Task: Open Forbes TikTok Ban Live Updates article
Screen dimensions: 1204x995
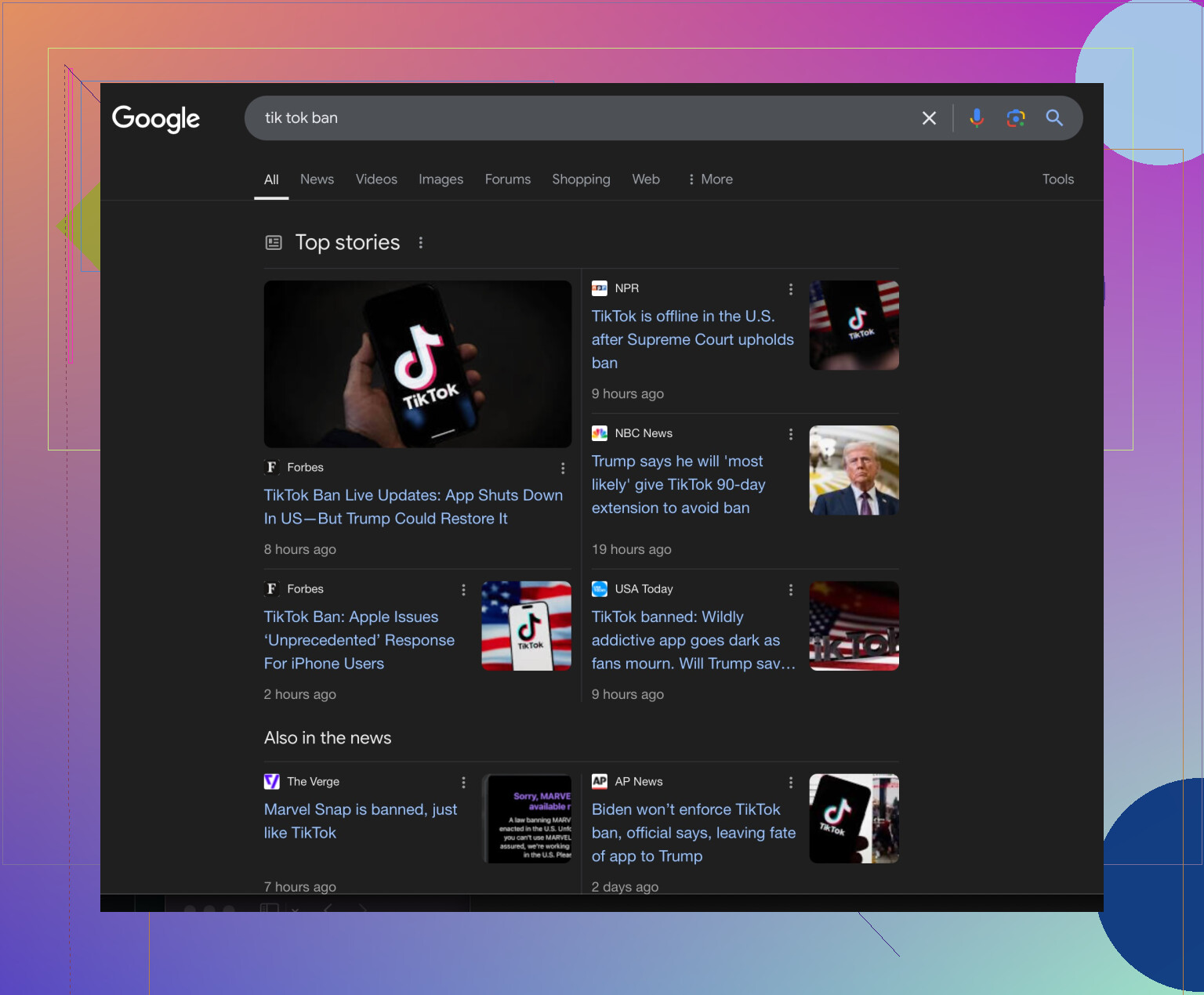Action: 413,507
